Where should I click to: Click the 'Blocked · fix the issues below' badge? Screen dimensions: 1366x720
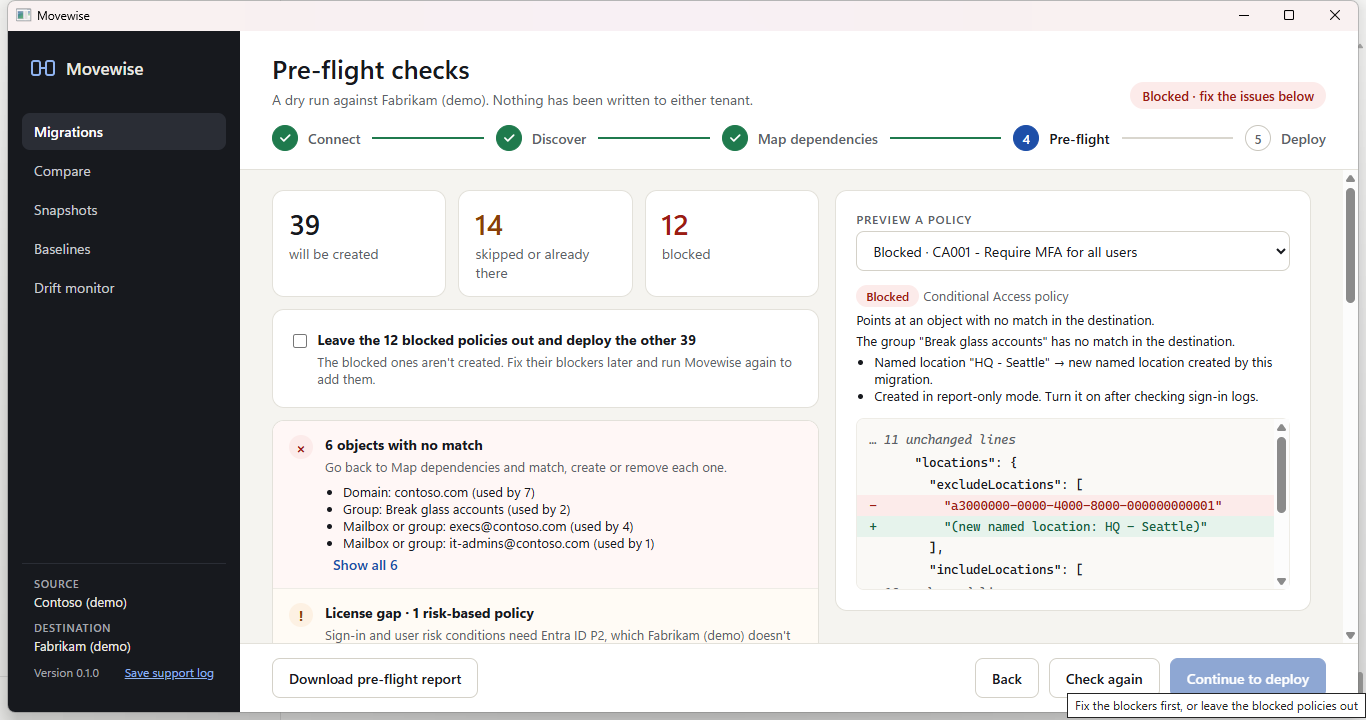[x=1228, y=96]
